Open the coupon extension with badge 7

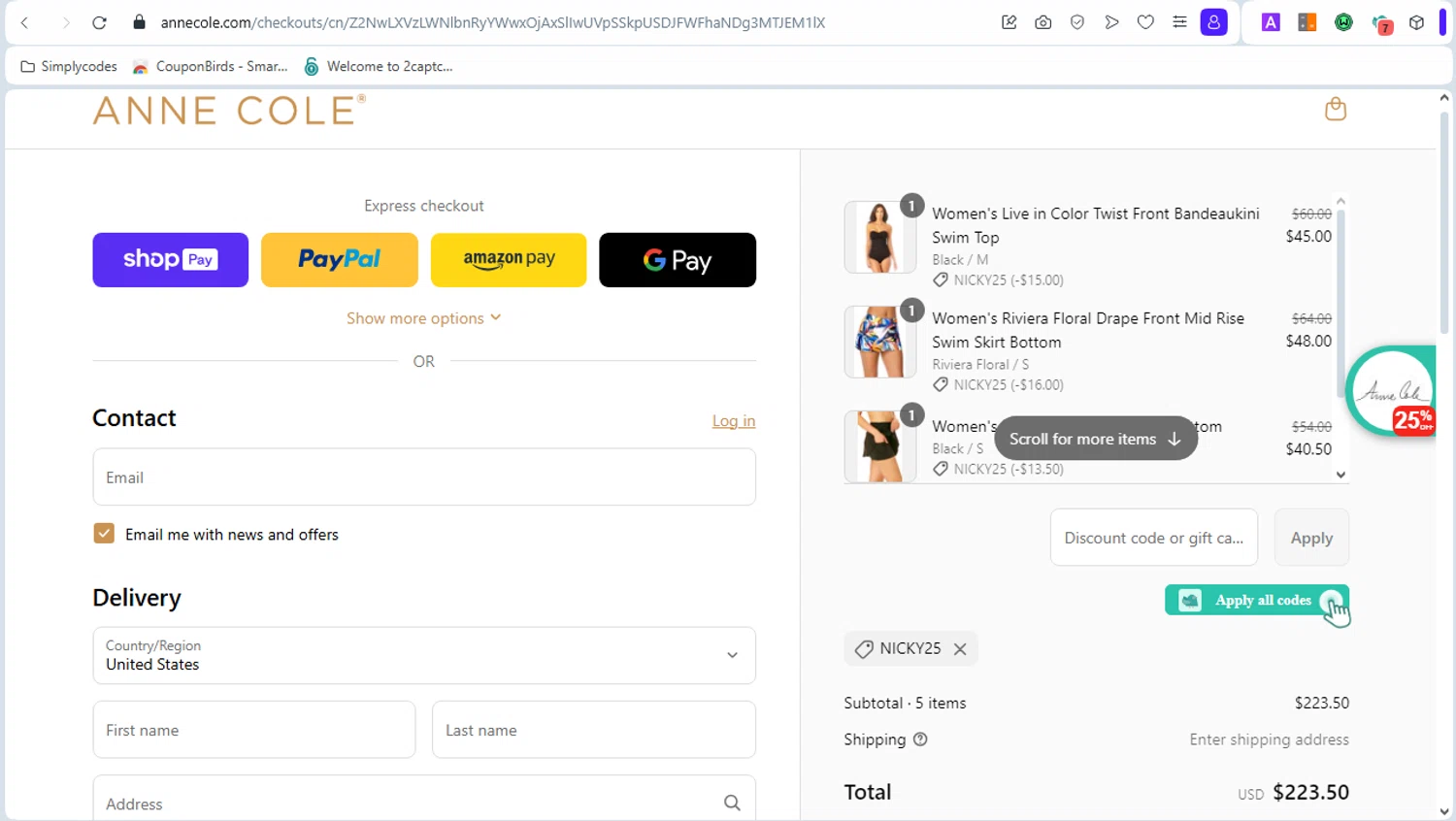point(1382,23)
